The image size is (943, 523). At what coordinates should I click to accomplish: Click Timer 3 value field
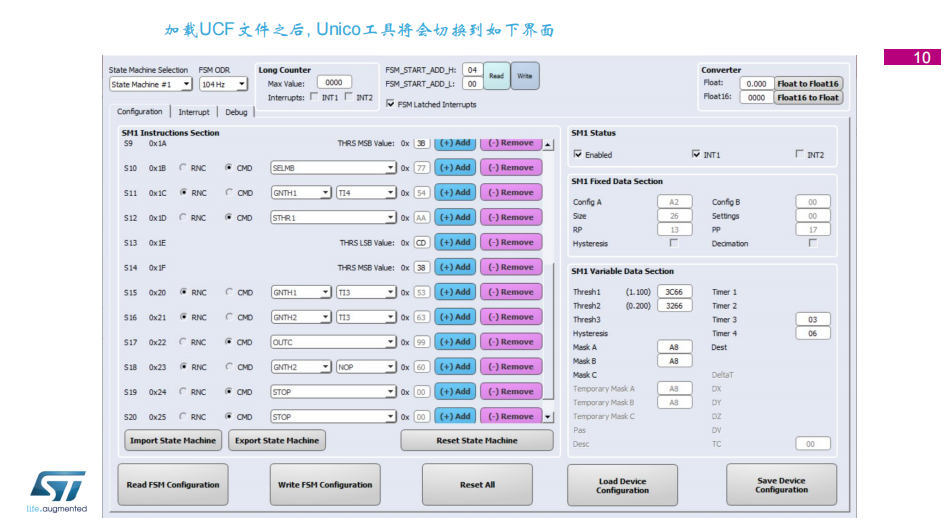pos(812,319)
